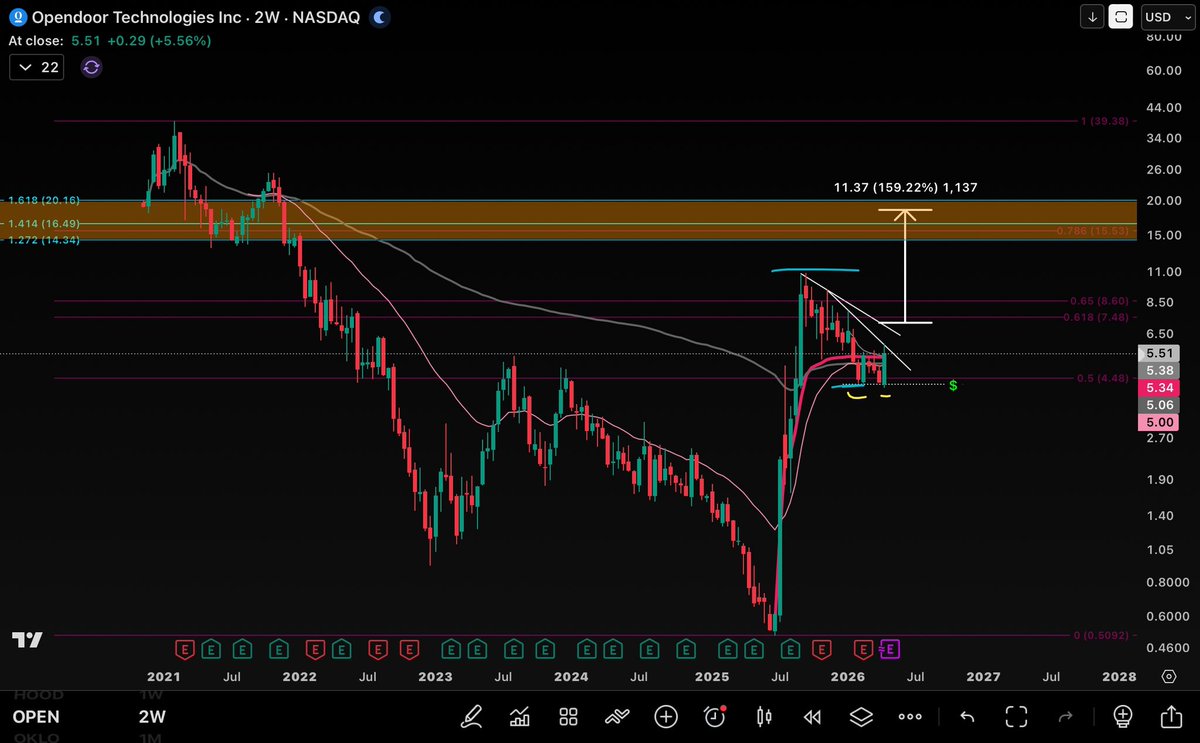Open the stacked layers object tree icon

tap(862, 716)
